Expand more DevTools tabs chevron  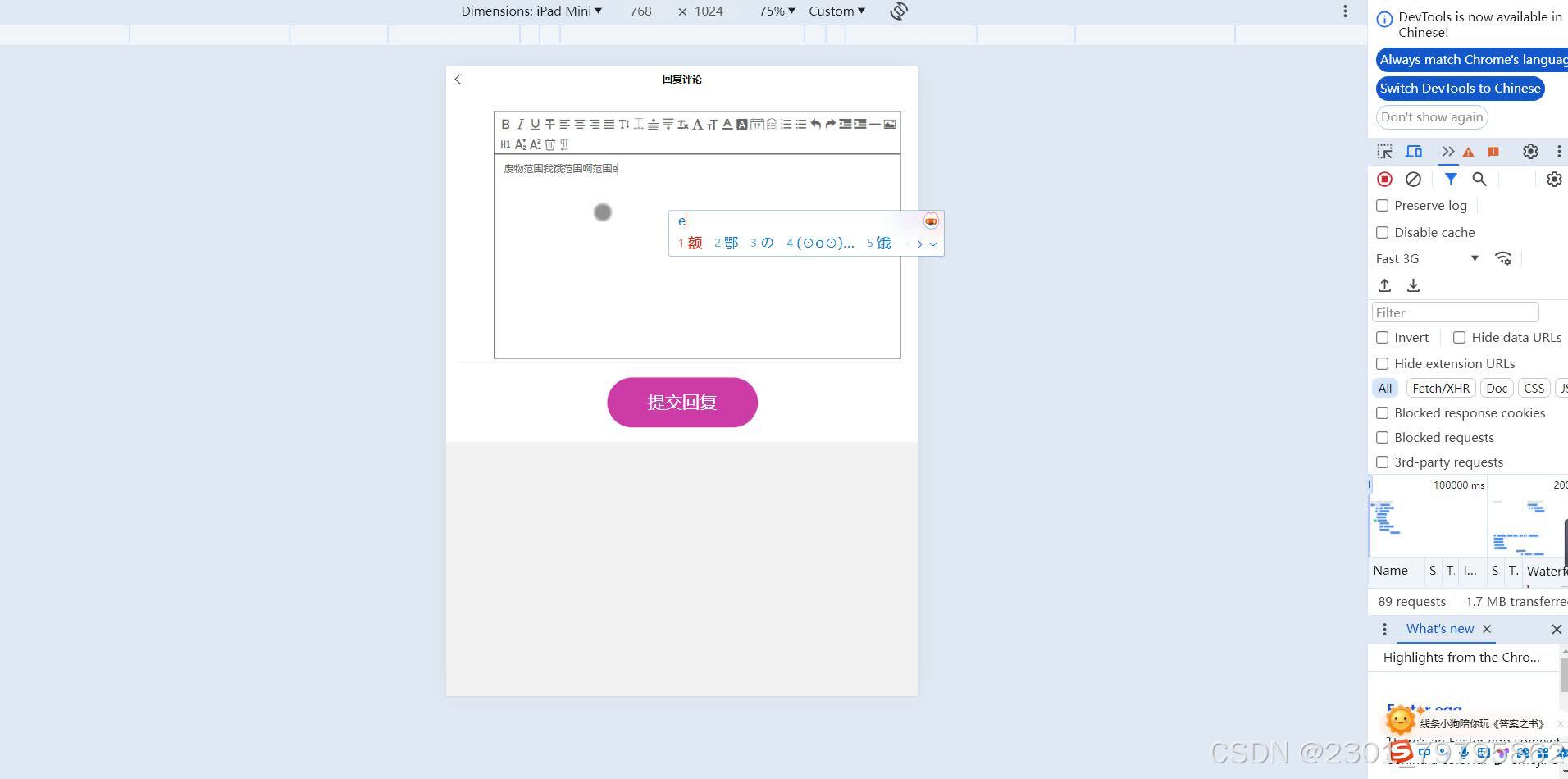click(x=1447, y=152)
